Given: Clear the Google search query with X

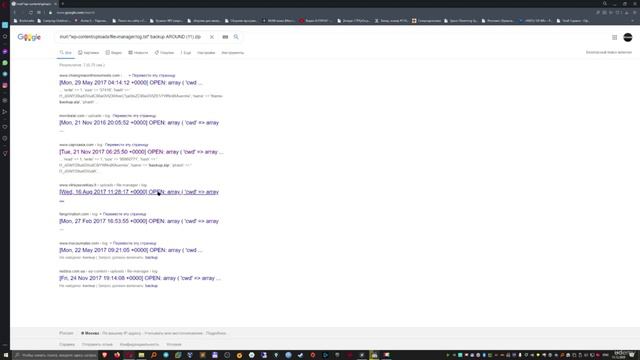Looking at the screenshot, I should tap(211, 37).
